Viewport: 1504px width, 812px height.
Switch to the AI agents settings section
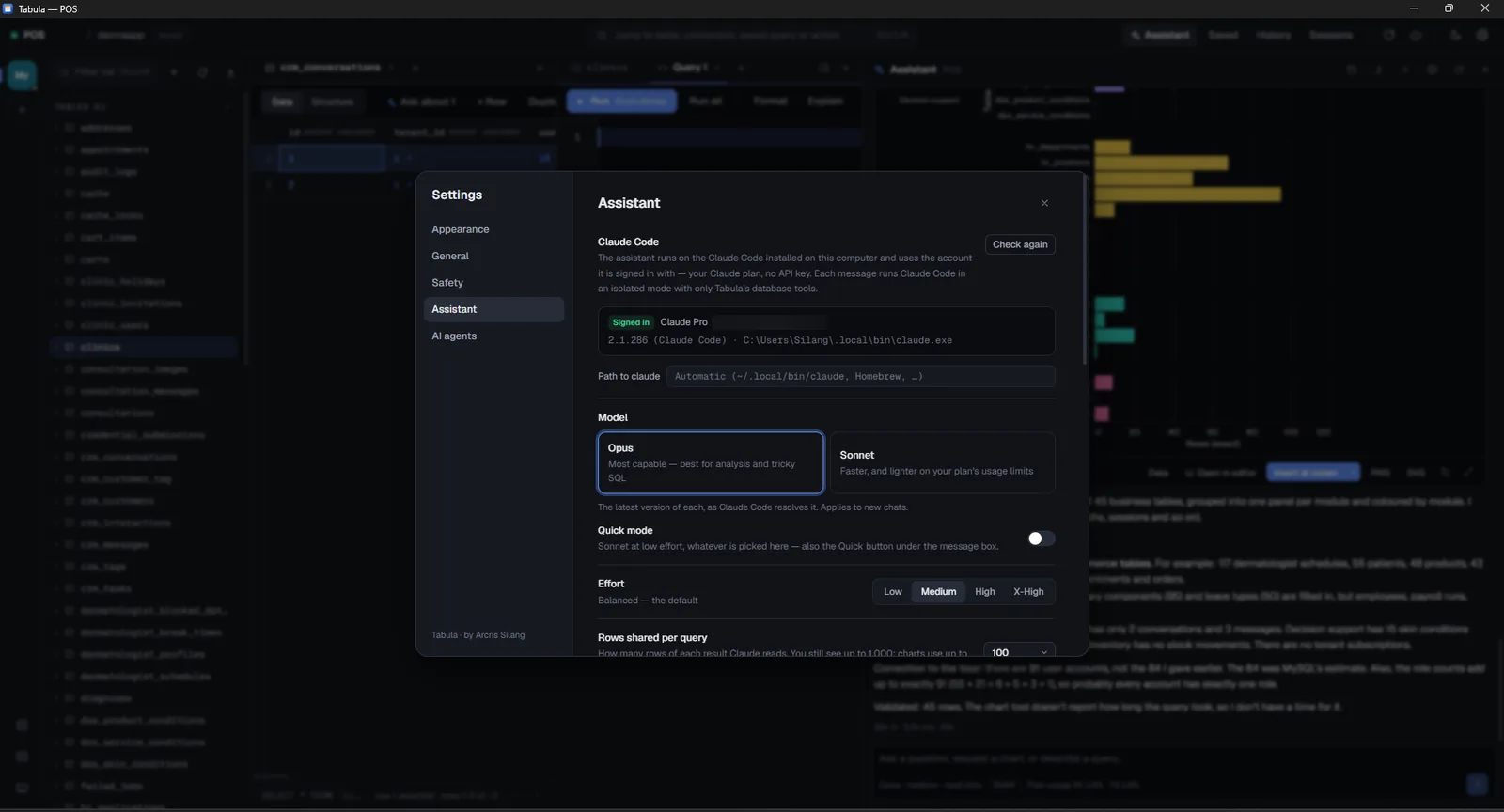[x=493, y=336]
